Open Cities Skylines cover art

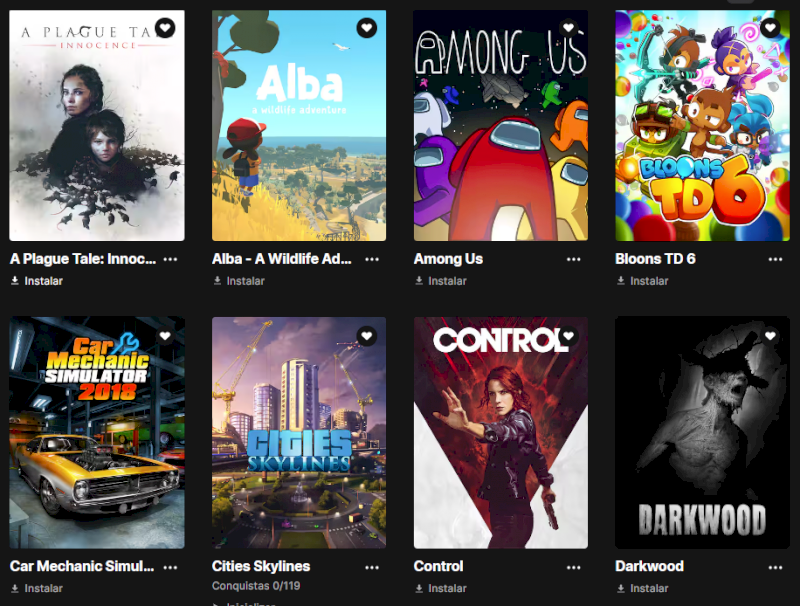point(299,433)
